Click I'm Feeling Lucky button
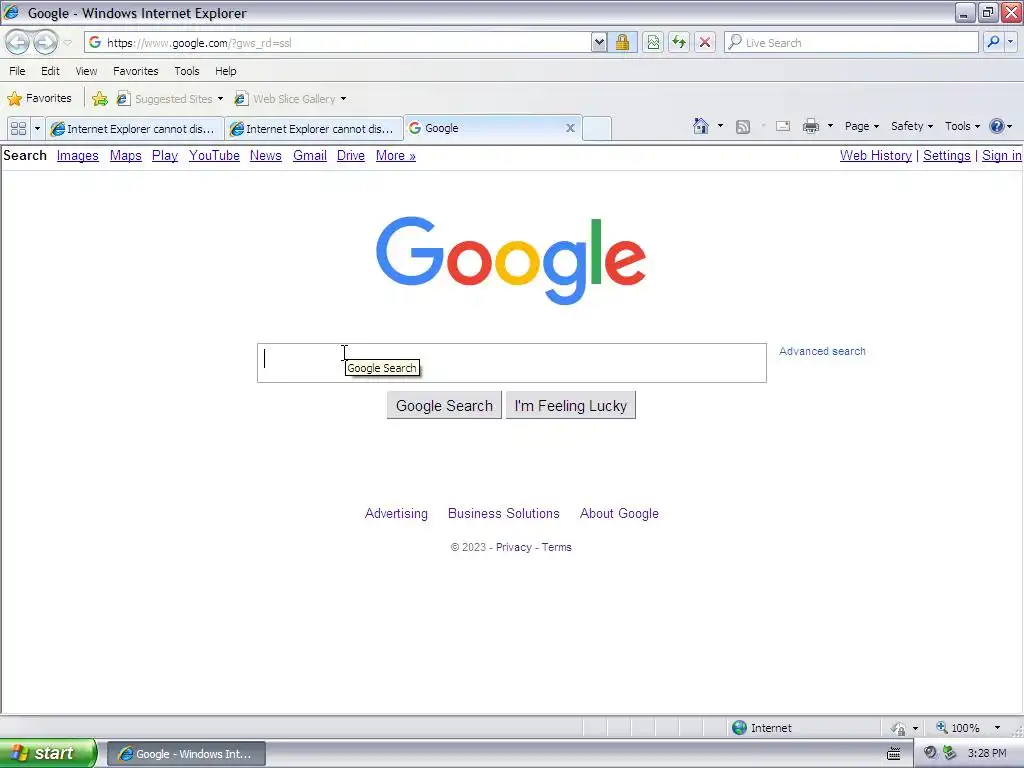 [571, 406]
